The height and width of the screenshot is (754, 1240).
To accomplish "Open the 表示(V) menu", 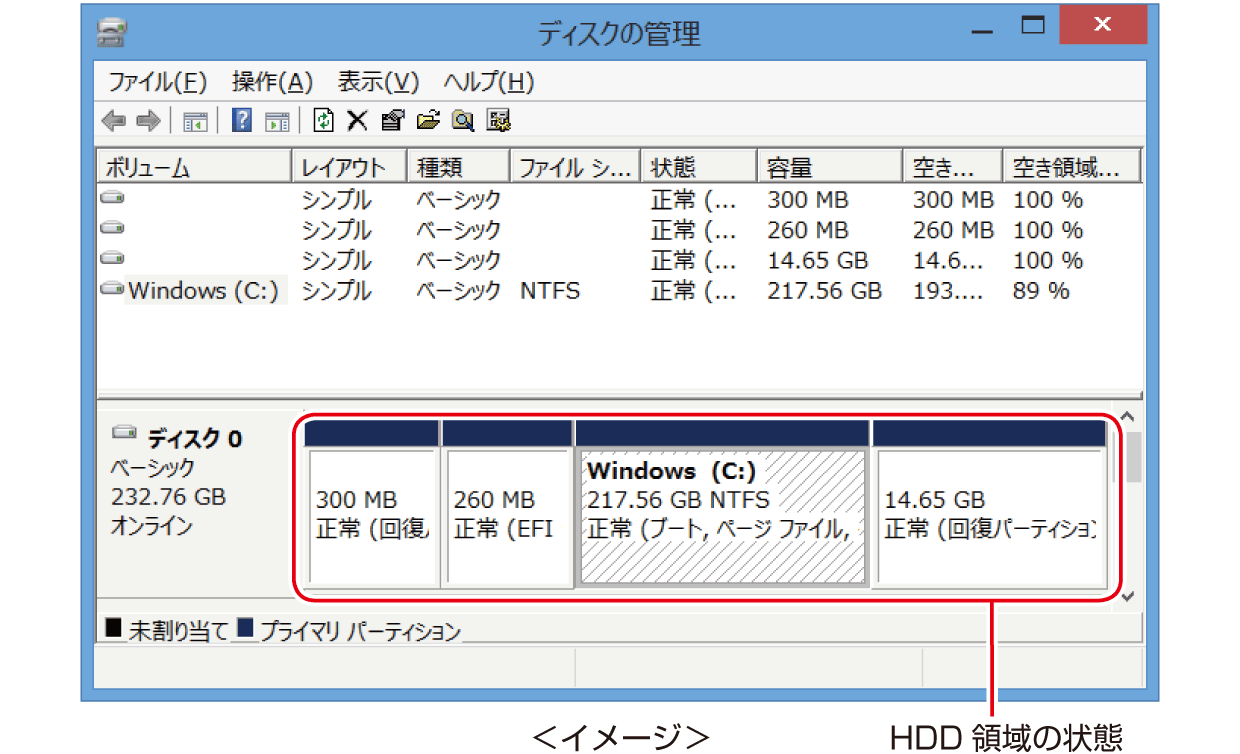I will 378,82.
